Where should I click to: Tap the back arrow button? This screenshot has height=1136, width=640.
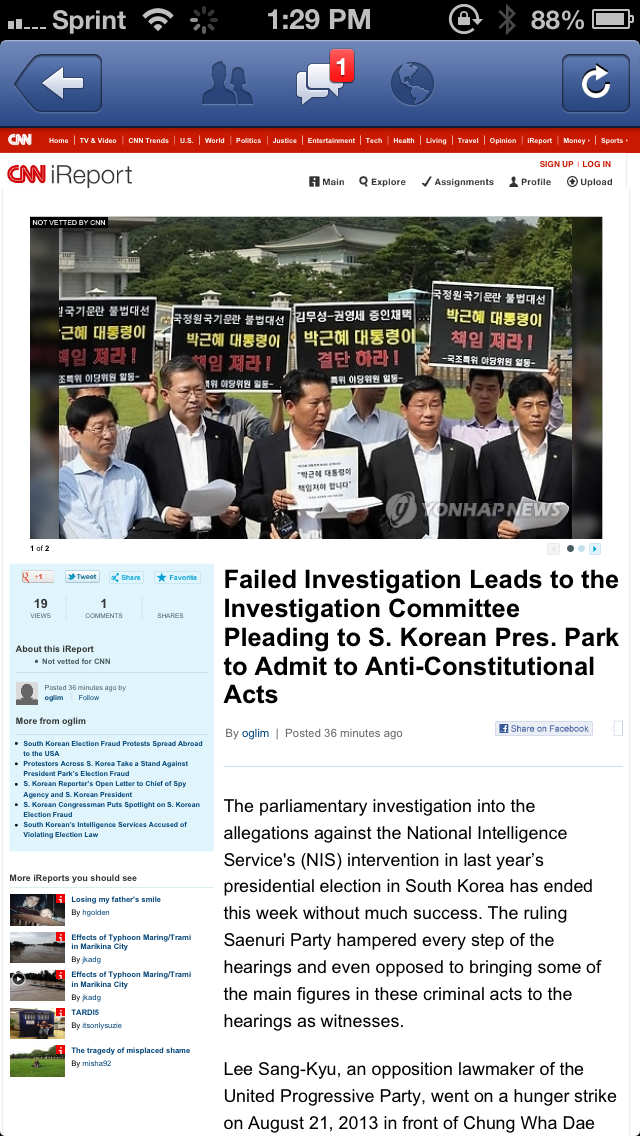coord(59,83)
